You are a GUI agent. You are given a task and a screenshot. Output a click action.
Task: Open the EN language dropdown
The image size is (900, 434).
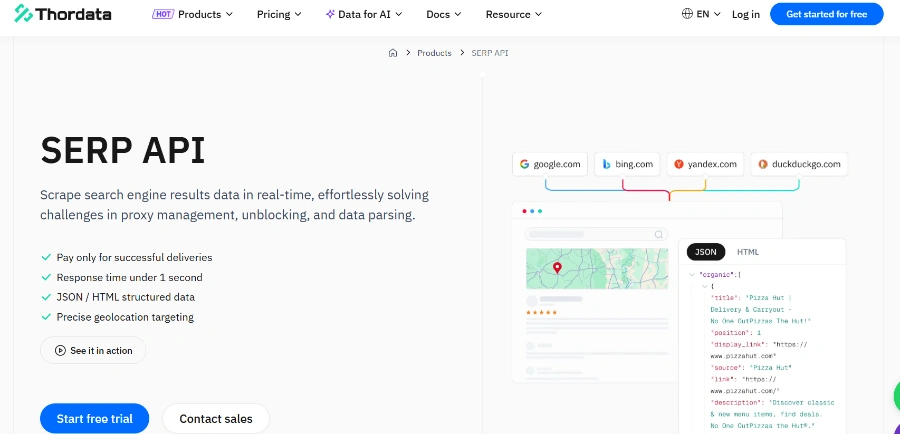click(x=701, y=14)
